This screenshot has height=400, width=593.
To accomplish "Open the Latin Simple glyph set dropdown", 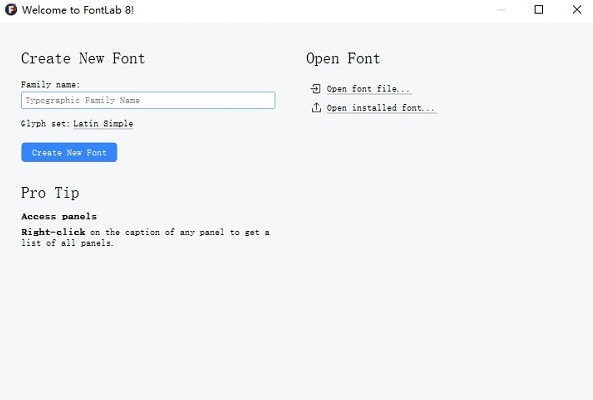I will pos(103,124).
